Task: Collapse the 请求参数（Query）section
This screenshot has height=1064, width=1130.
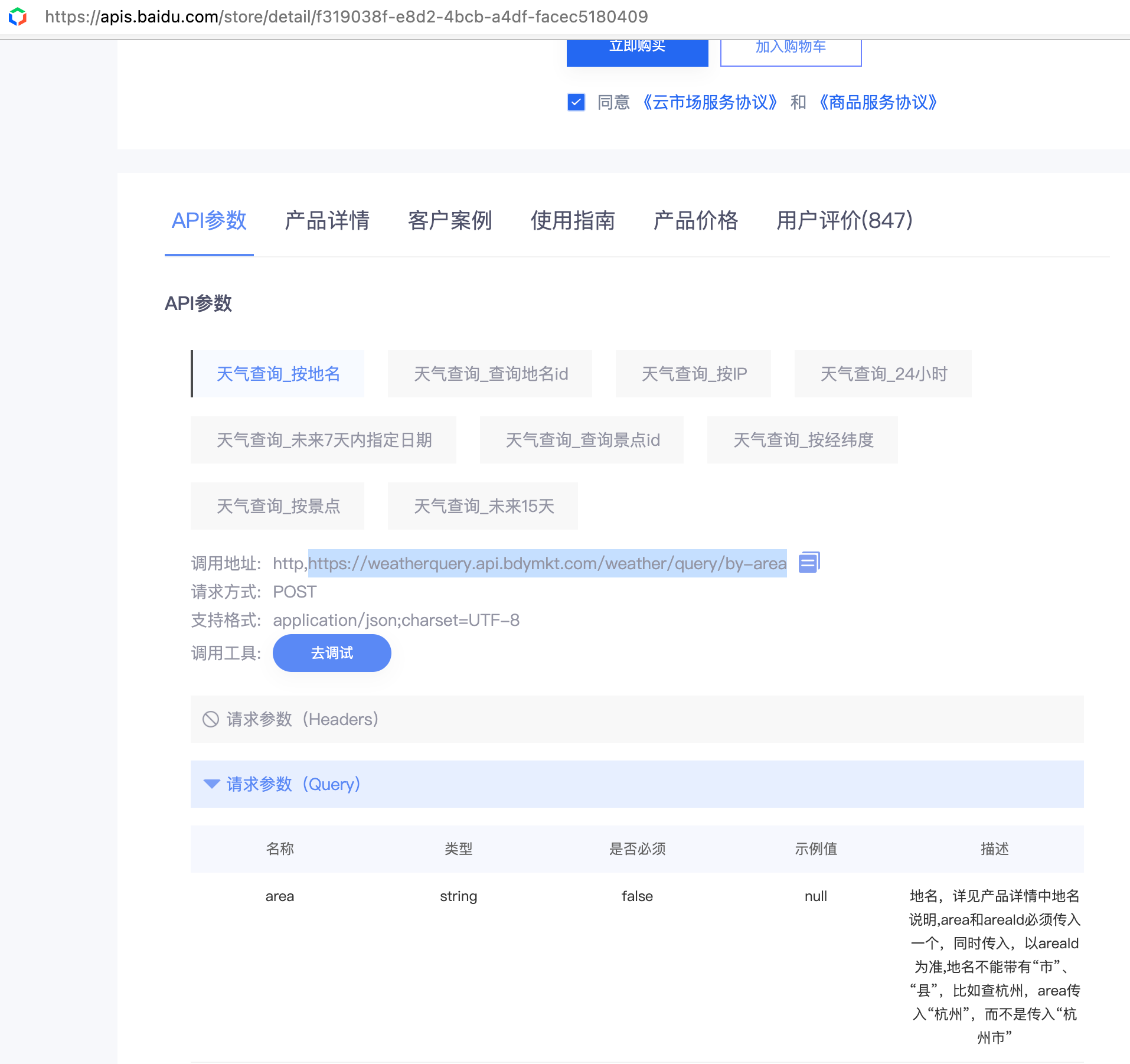Action: pos(212,784)
